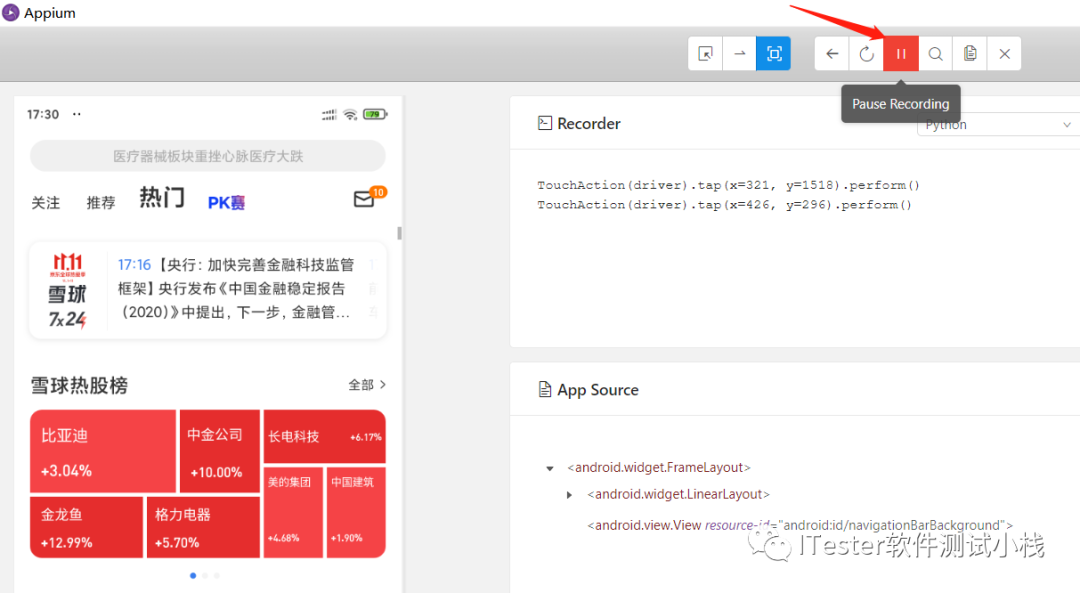Open the 17:16 央行 news item

point(236,289)
